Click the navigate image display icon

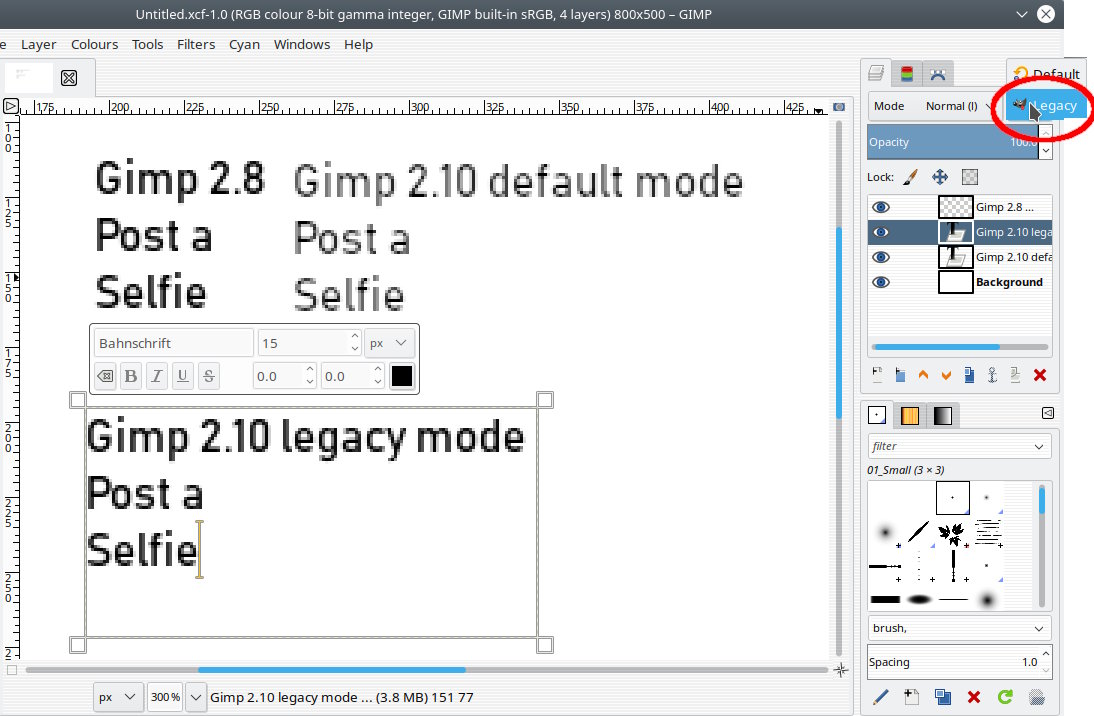[841, 670]
